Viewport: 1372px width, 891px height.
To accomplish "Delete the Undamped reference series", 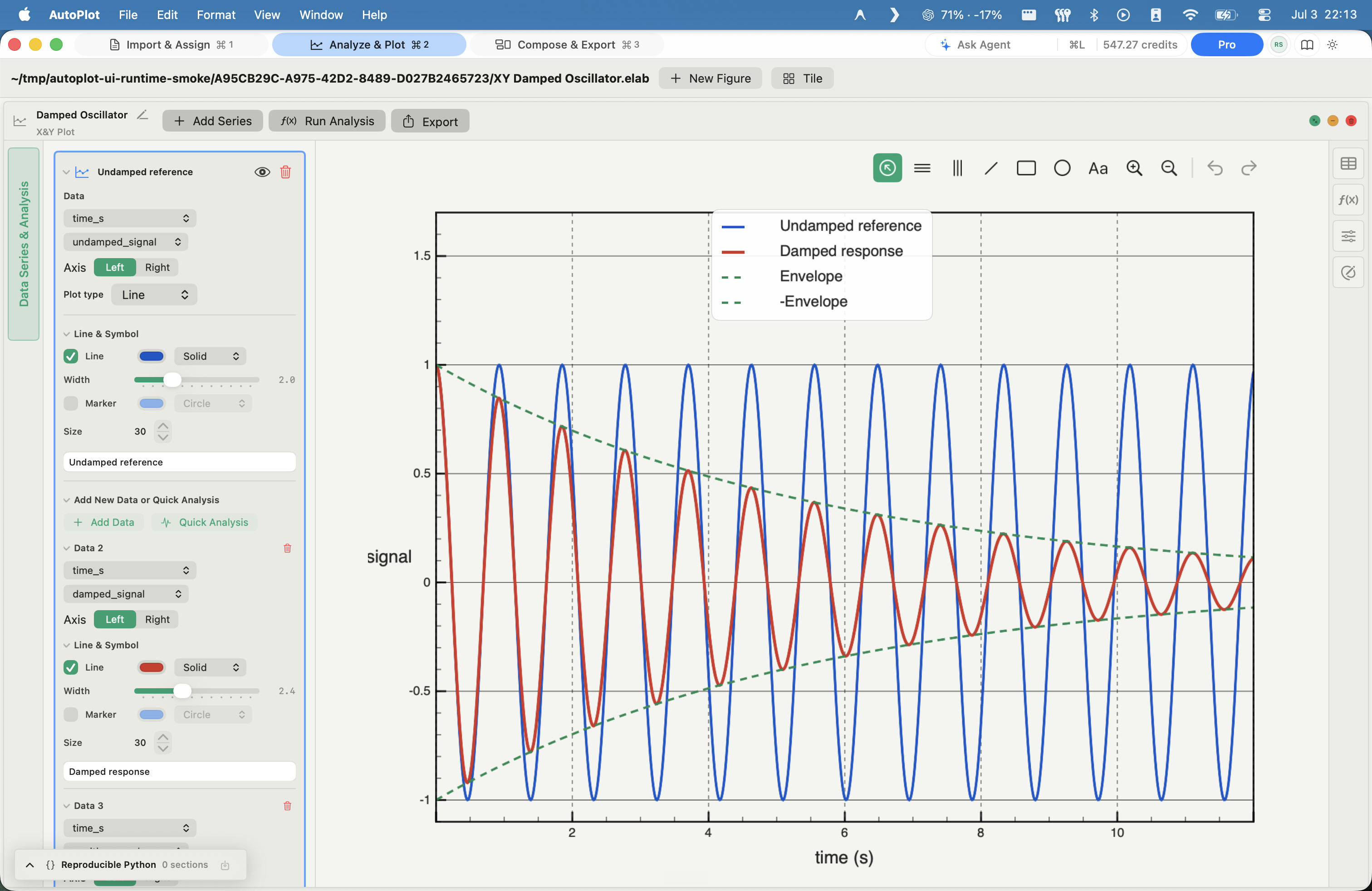I will pyautogui.click(x=285, y=172).
